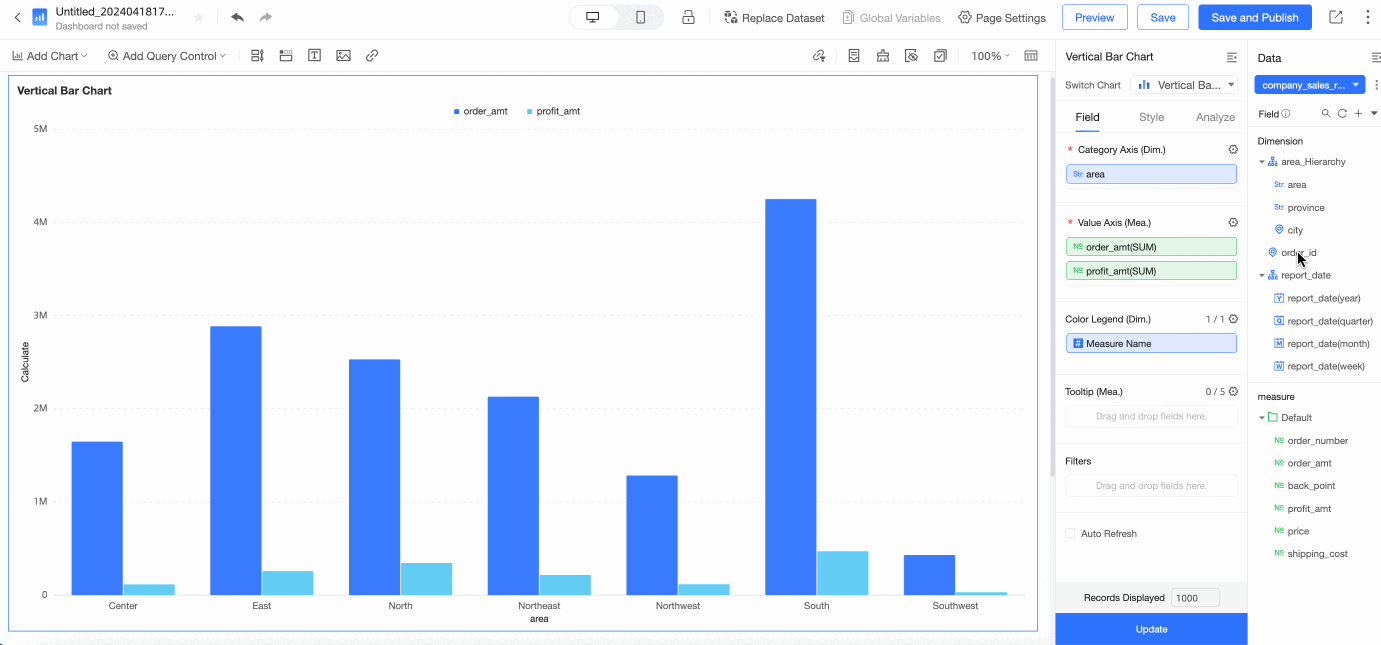Click the Update button
The height and width of the screenshot is (645, 1381).
tap(1151, 629)
